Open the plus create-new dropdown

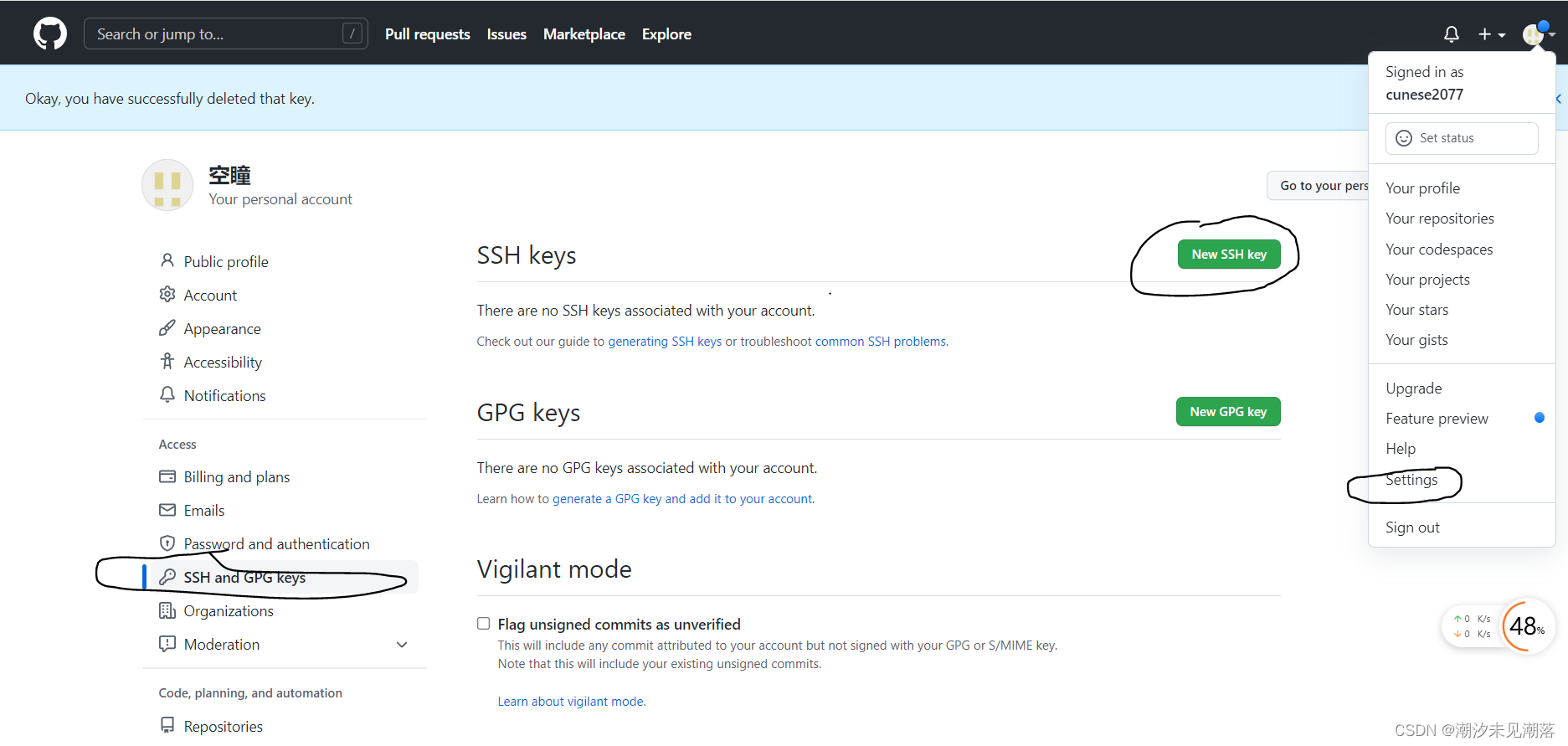pos(1491,34)
